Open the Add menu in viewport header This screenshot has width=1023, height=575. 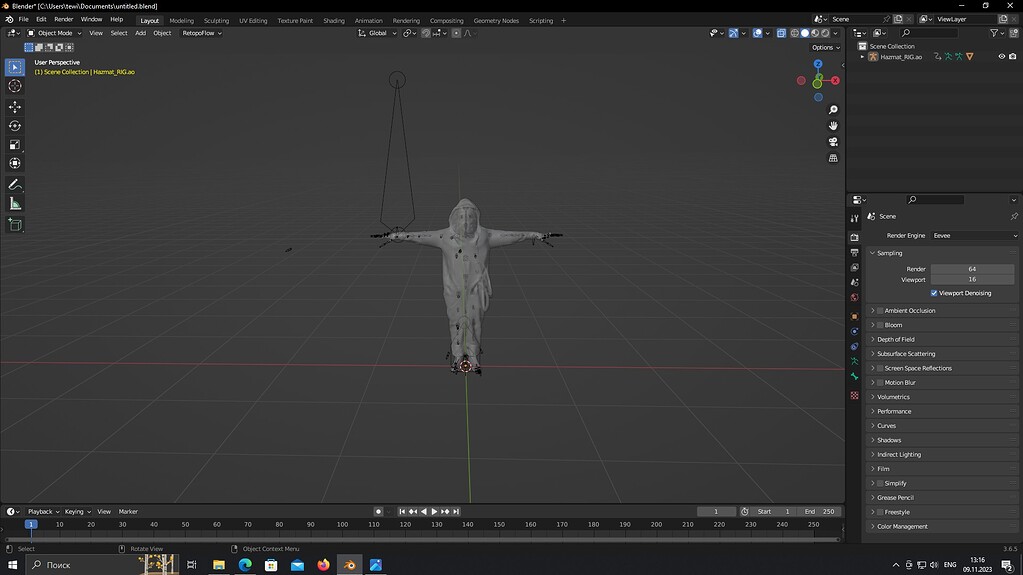click(x=140, y=33)
